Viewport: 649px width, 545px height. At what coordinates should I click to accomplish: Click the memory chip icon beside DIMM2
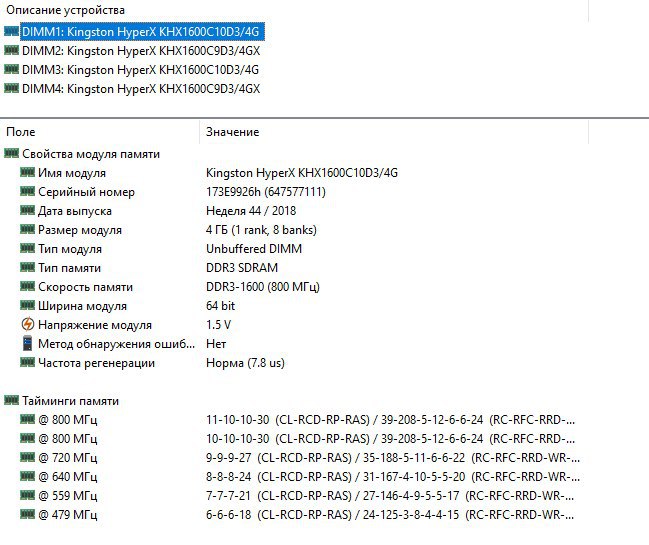[11, 50]
